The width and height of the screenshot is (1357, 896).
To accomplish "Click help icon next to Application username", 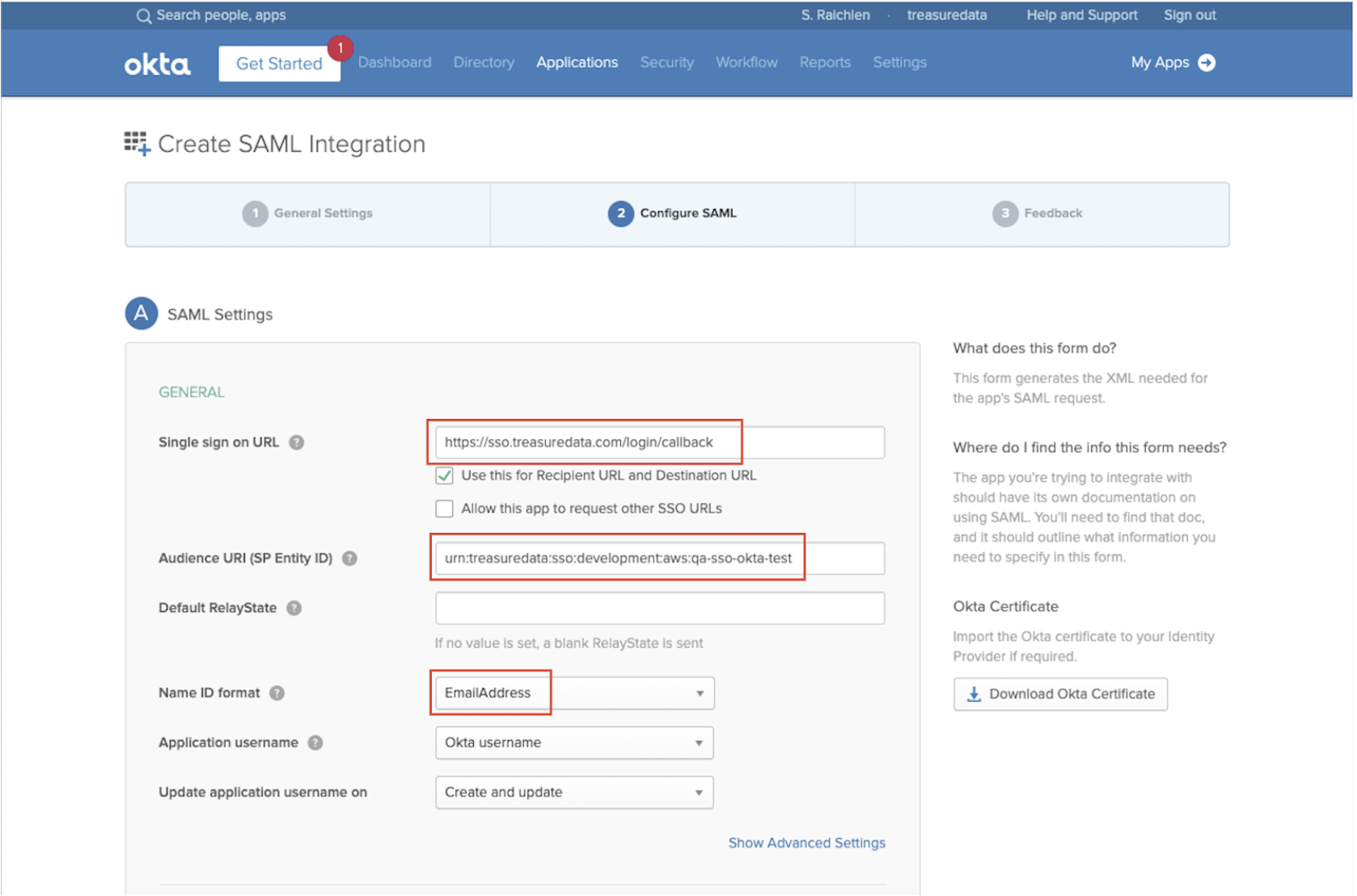I will coord(315,742).
